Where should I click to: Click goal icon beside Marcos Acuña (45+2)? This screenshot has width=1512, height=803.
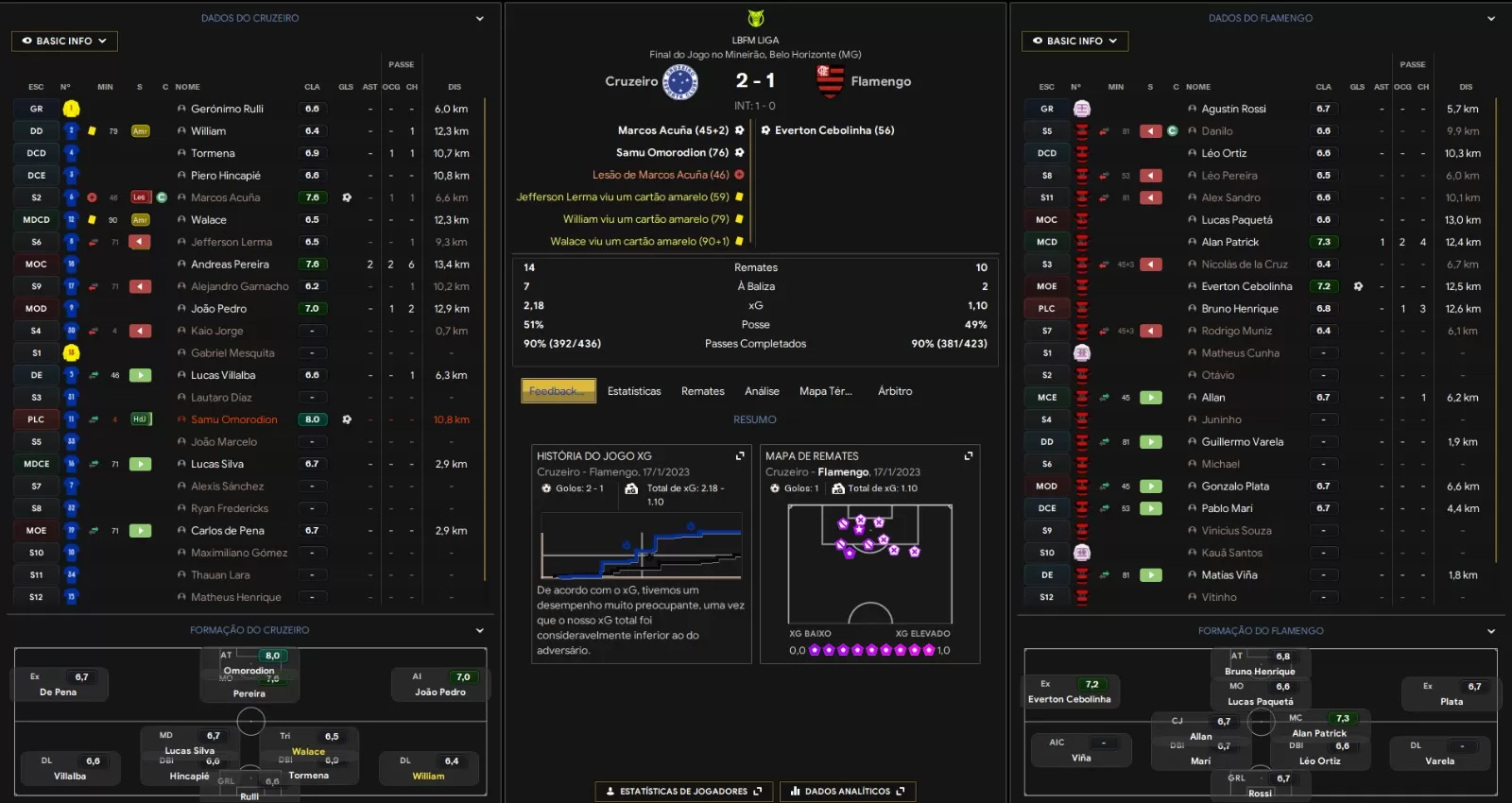pyautogui.click(x=739, y=130)
